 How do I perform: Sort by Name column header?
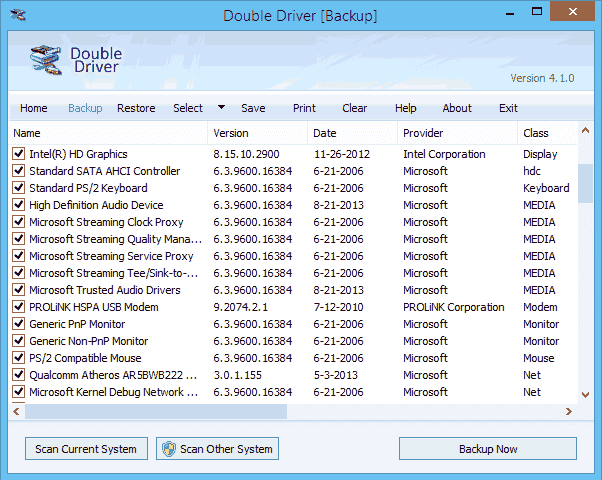108,133
